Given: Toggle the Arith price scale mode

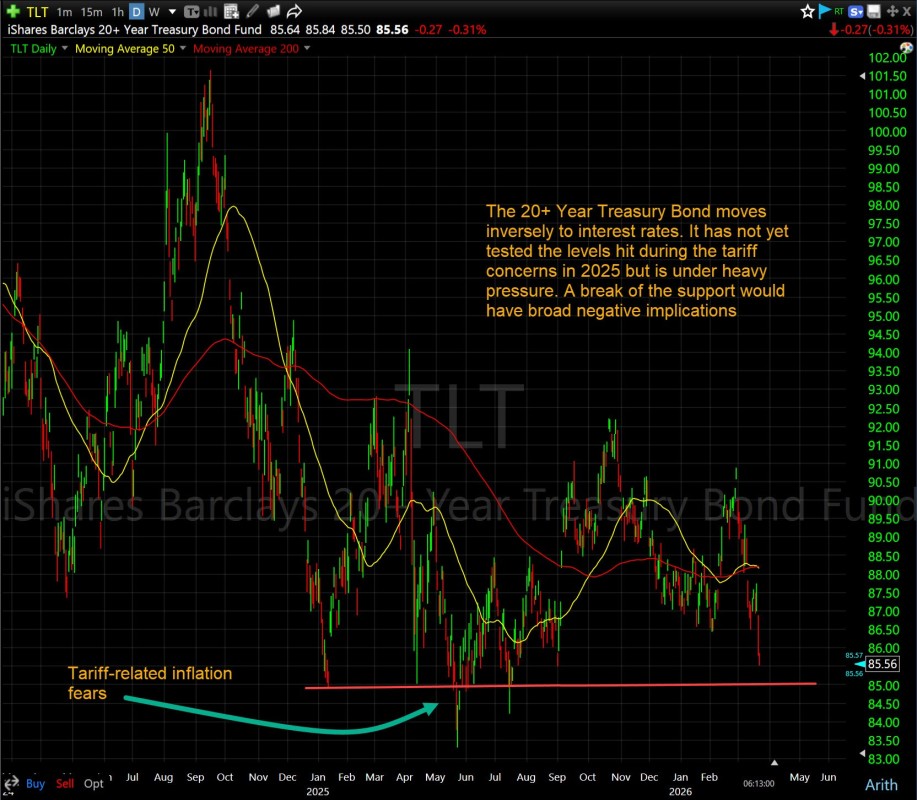Looking at the screenshot, I should click(x=880, y=784).
